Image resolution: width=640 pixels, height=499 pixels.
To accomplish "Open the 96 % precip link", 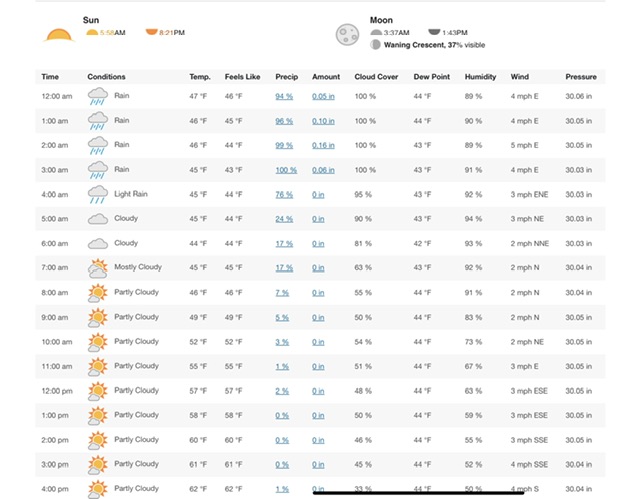I will click(x=284, y=121).
